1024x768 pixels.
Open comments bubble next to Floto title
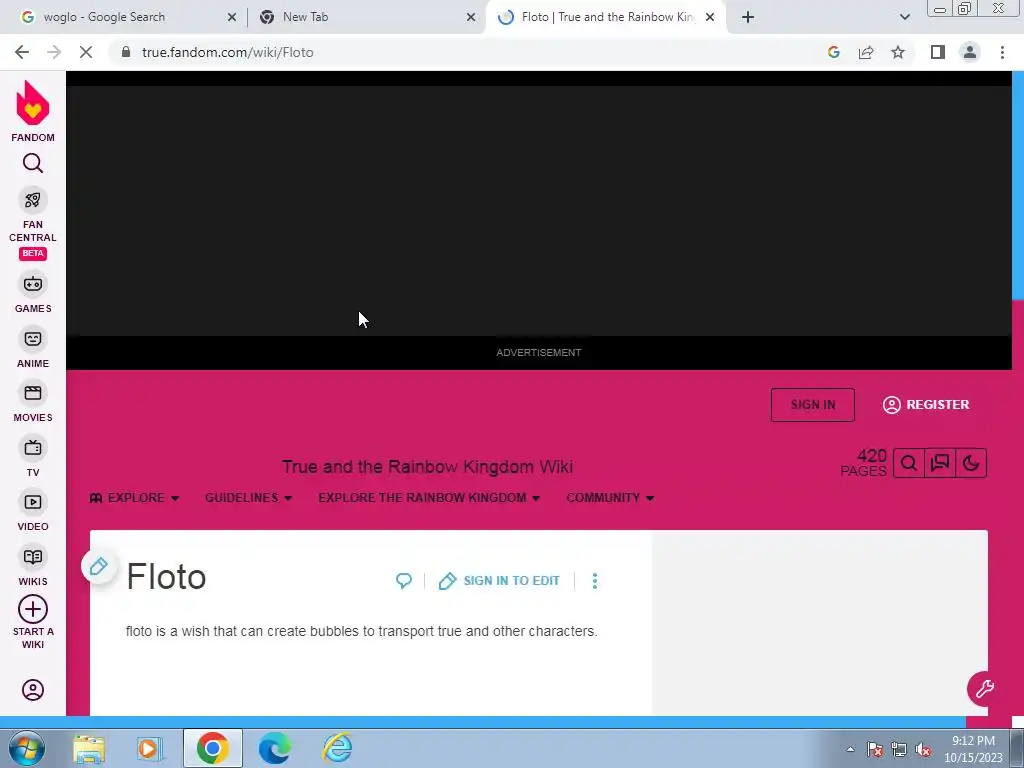pos(404,581)
